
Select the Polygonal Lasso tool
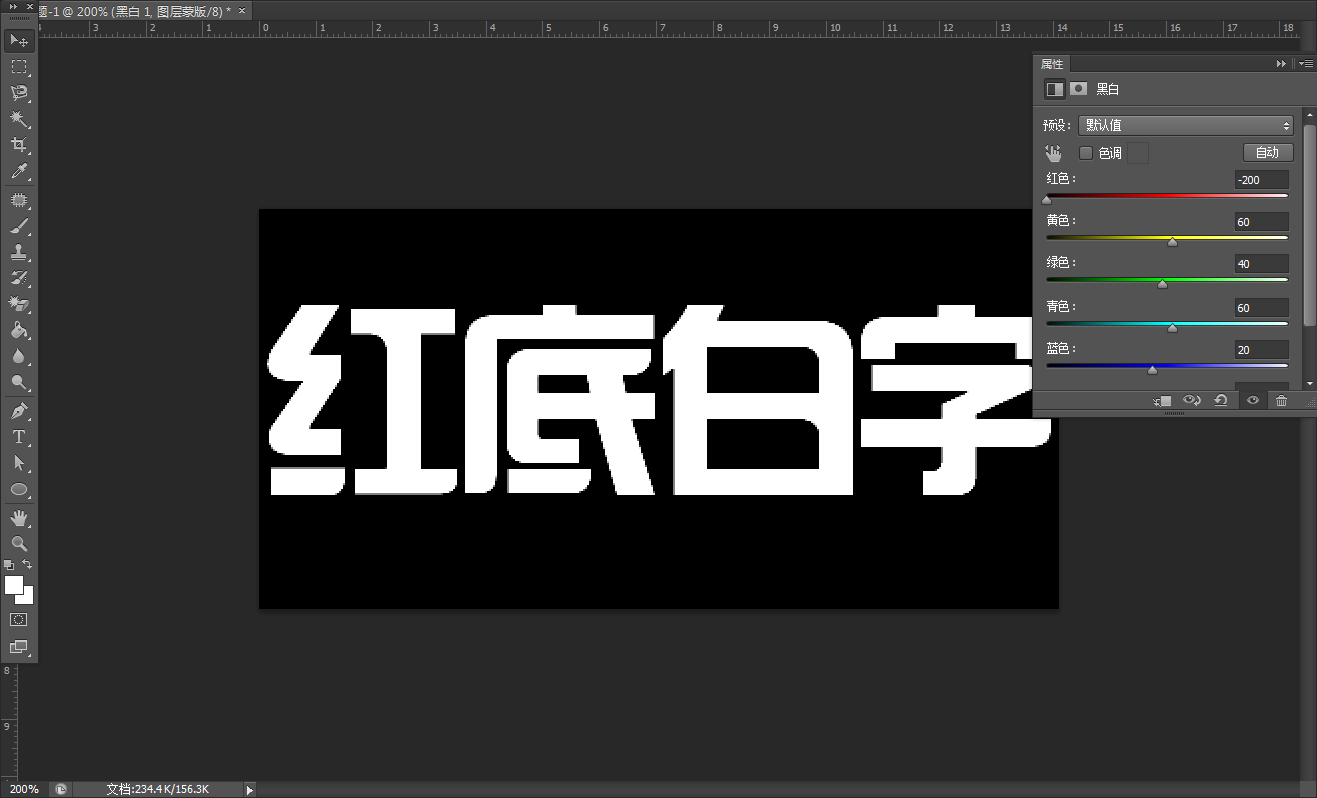(19, 93)
